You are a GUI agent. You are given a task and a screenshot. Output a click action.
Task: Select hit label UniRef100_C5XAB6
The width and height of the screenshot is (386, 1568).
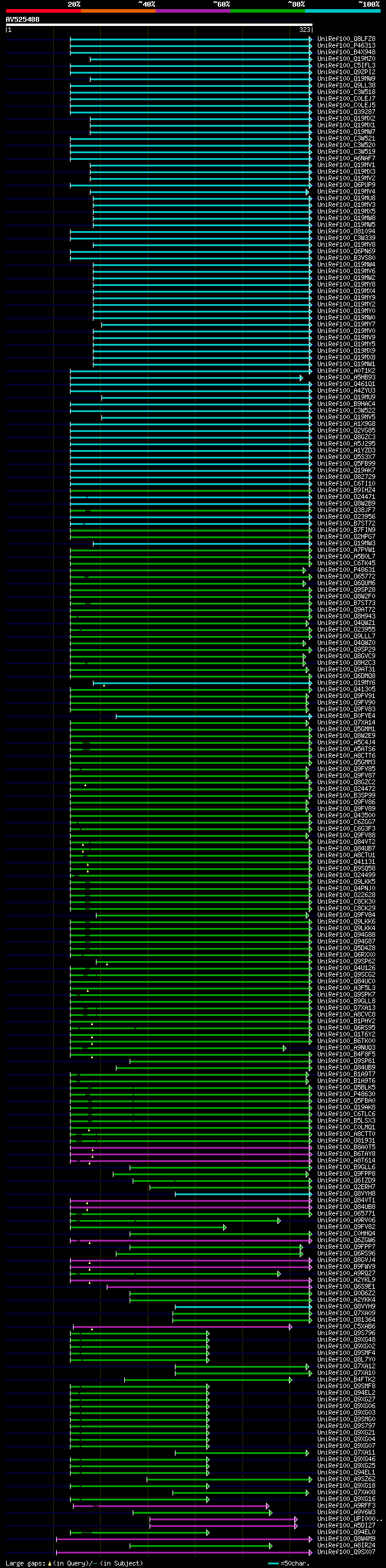(x=346, y=1327)
